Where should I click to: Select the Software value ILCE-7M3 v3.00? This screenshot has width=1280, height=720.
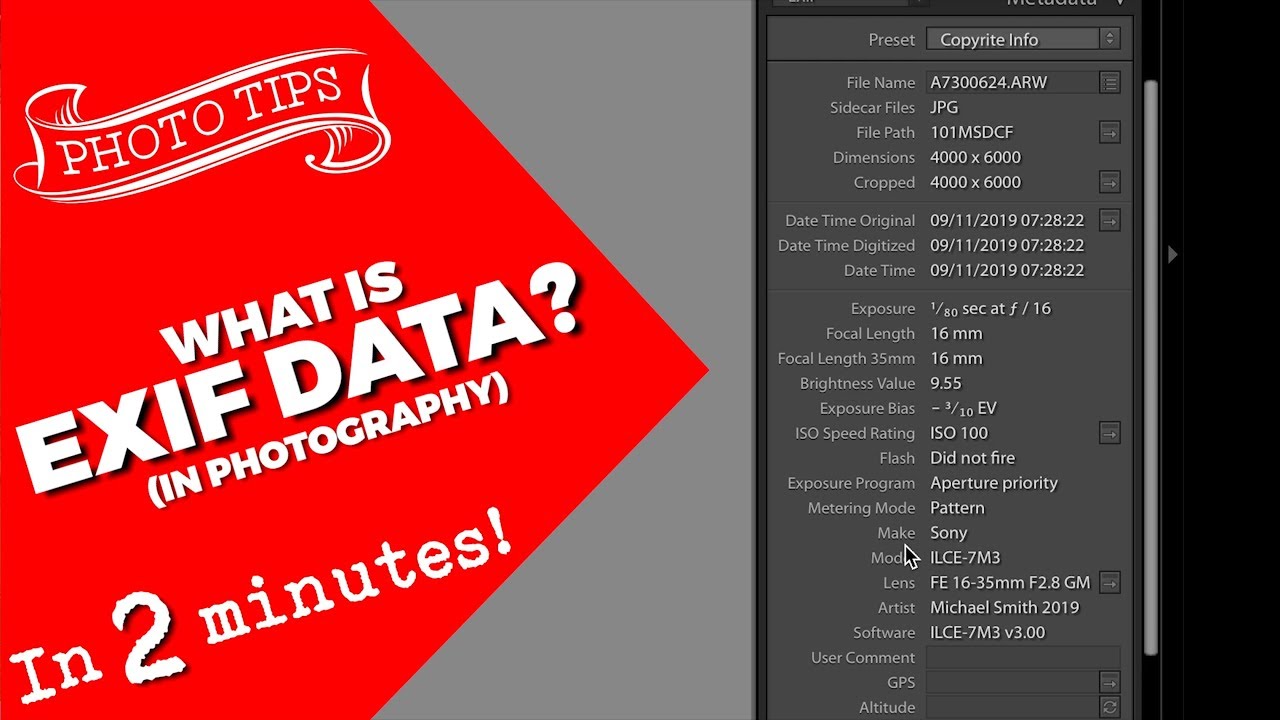click(987, 632)
